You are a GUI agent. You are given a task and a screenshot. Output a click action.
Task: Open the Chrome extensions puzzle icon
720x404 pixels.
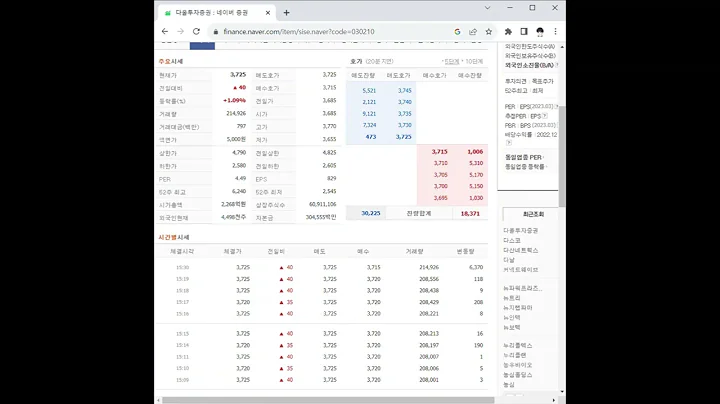508,32
